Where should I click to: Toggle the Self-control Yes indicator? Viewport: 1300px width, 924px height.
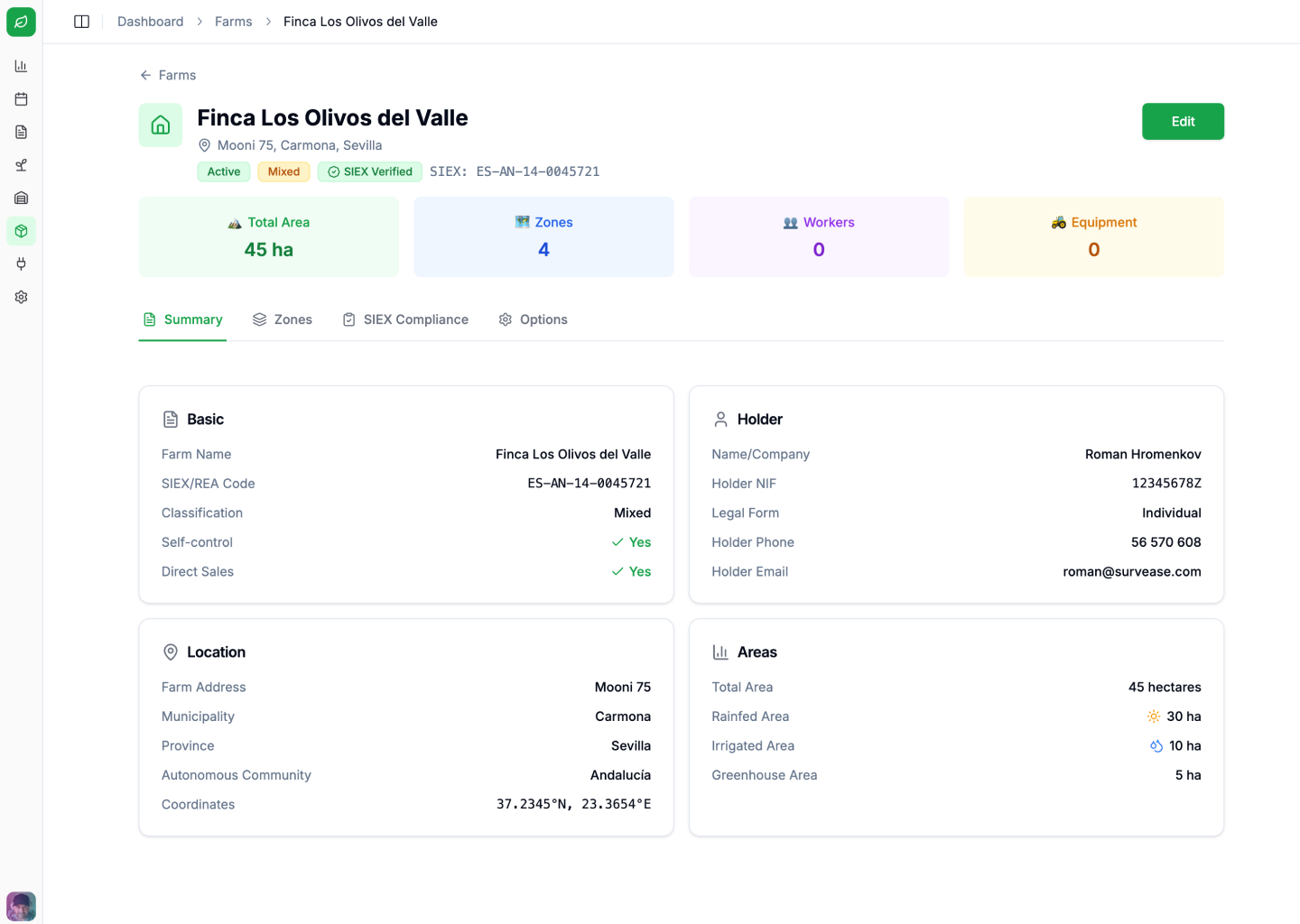(631, 541)
